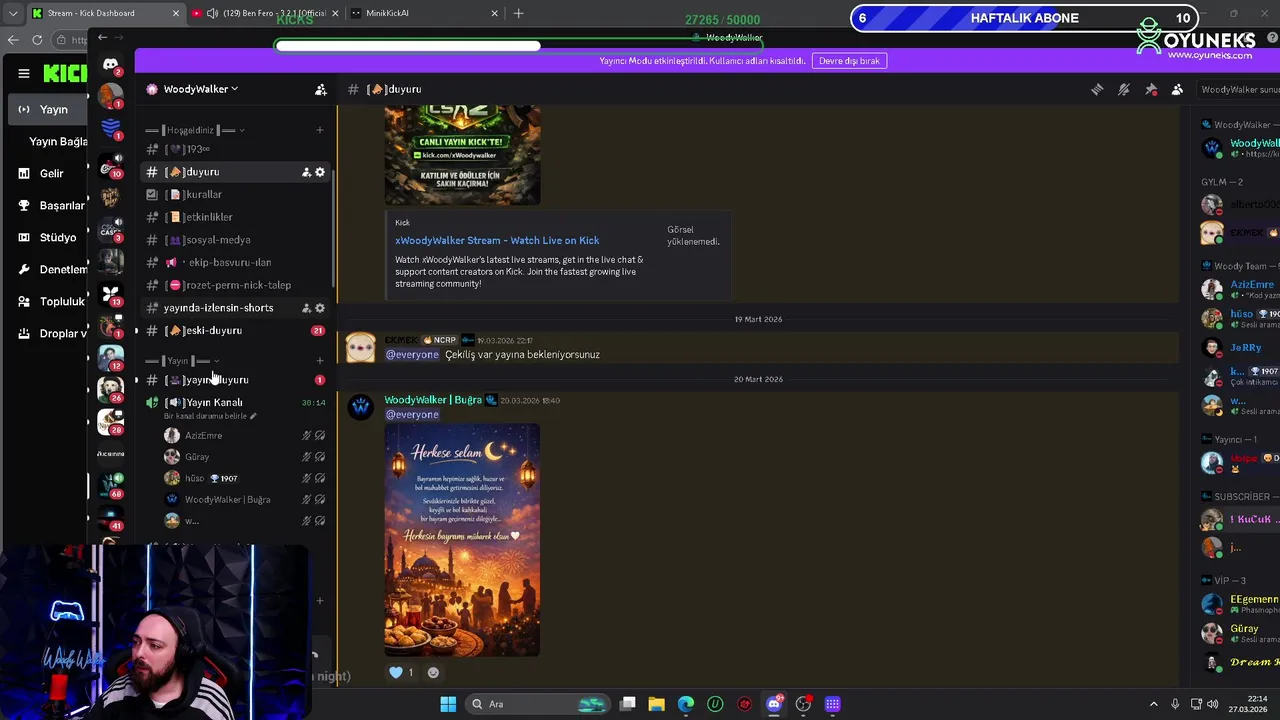Screen dimensions: 1280x720
Task: Open settings gear for yayında-izlensin-shorts channel
Action: [x=320, y=308]
